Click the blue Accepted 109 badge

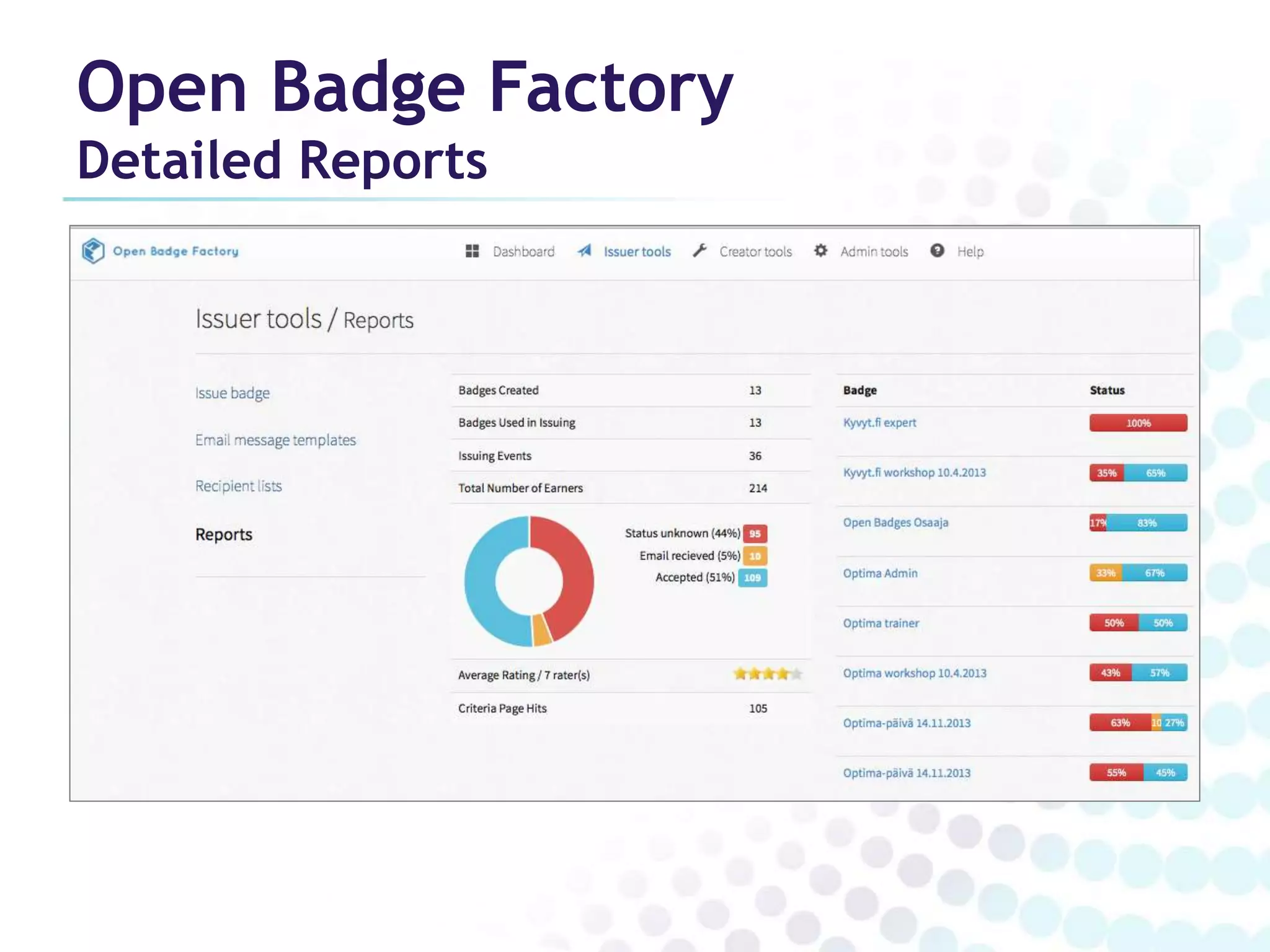[752, 578]
